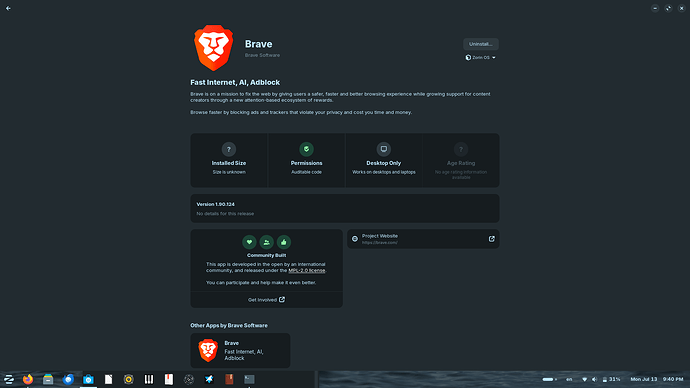Open Brave card under Other Apps
690x388 pixels.
tap(240, 351)
